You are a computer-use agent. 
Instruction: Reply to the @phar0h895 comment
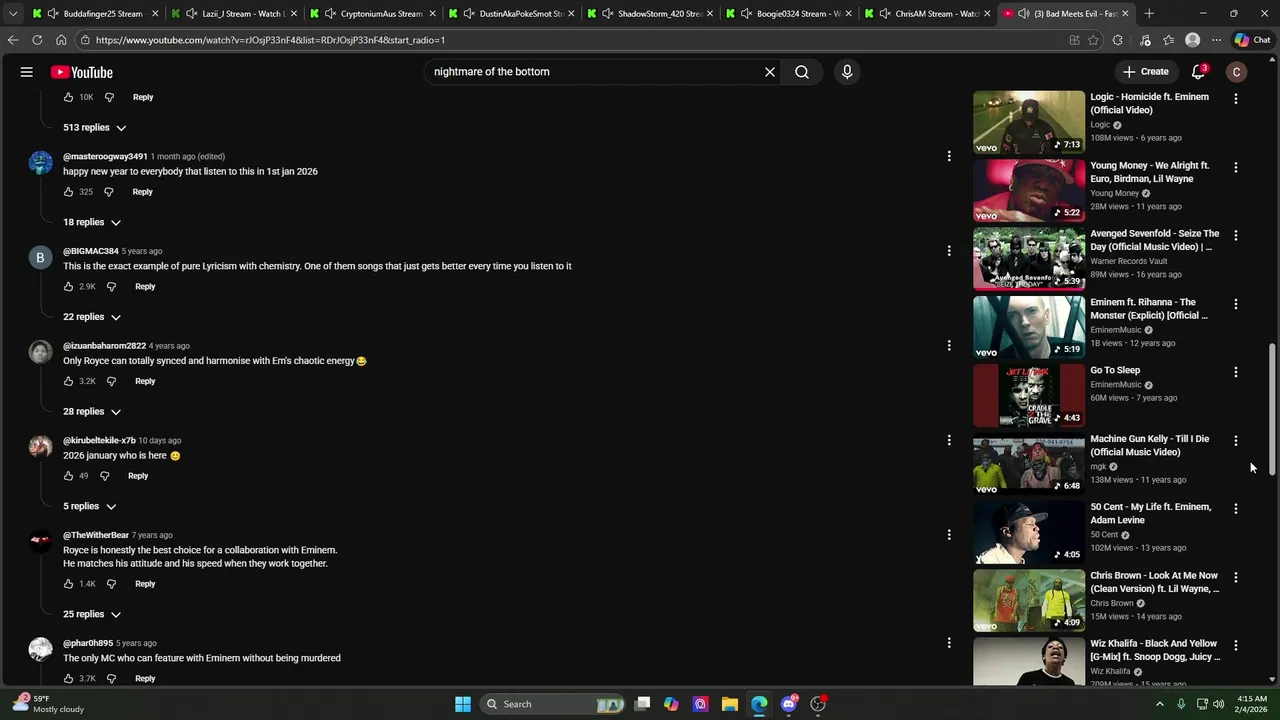click(145, 679)
